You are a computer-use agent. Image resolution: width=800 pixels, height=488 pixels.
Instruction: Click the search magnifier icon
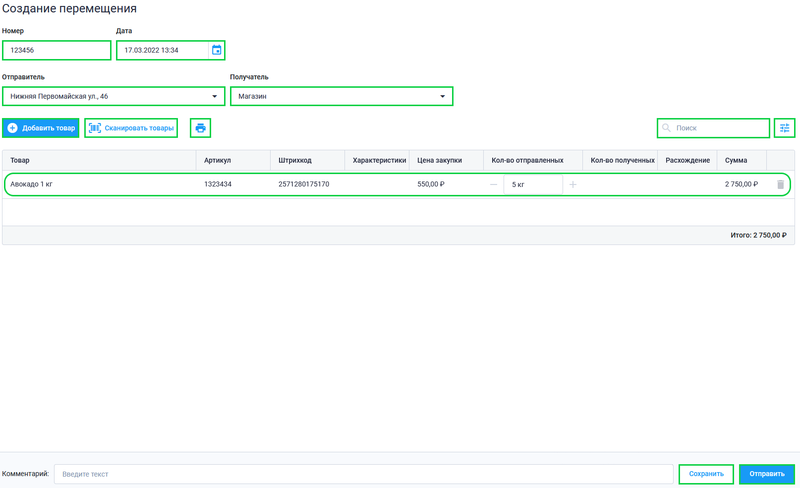point(667,128)
